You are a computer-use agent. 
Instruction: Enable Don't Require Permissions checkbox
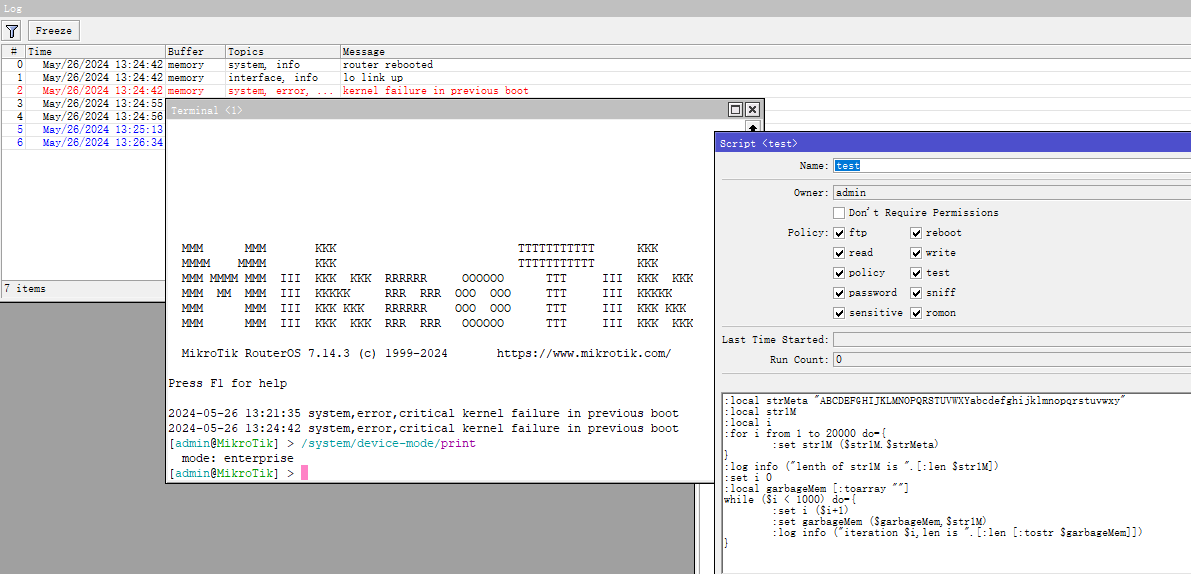pos(839,213)
